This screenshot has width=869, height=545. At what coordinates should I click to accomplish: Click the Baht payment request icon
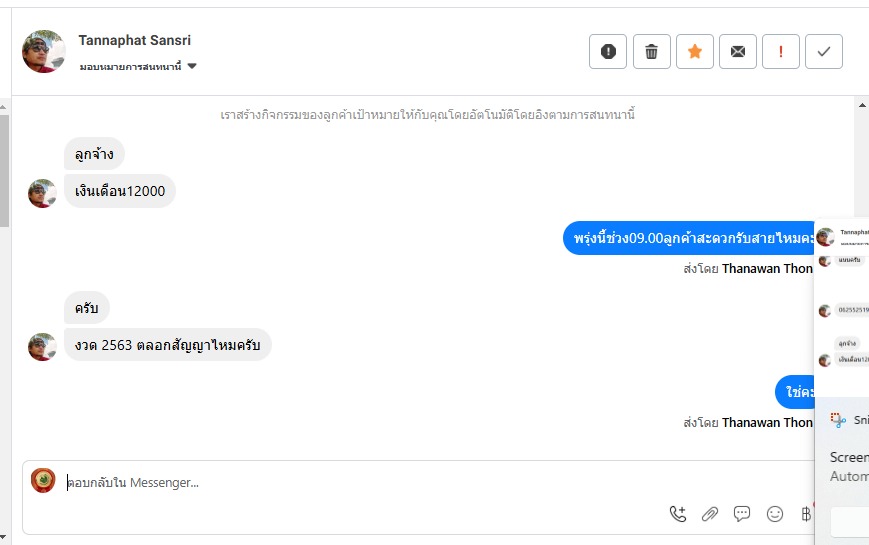806,514
